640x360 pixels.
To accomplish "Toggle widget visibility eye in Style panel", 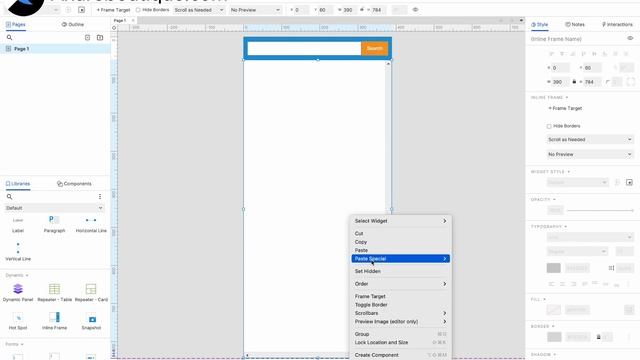I will pyautogui.click(x=630, y=38).
